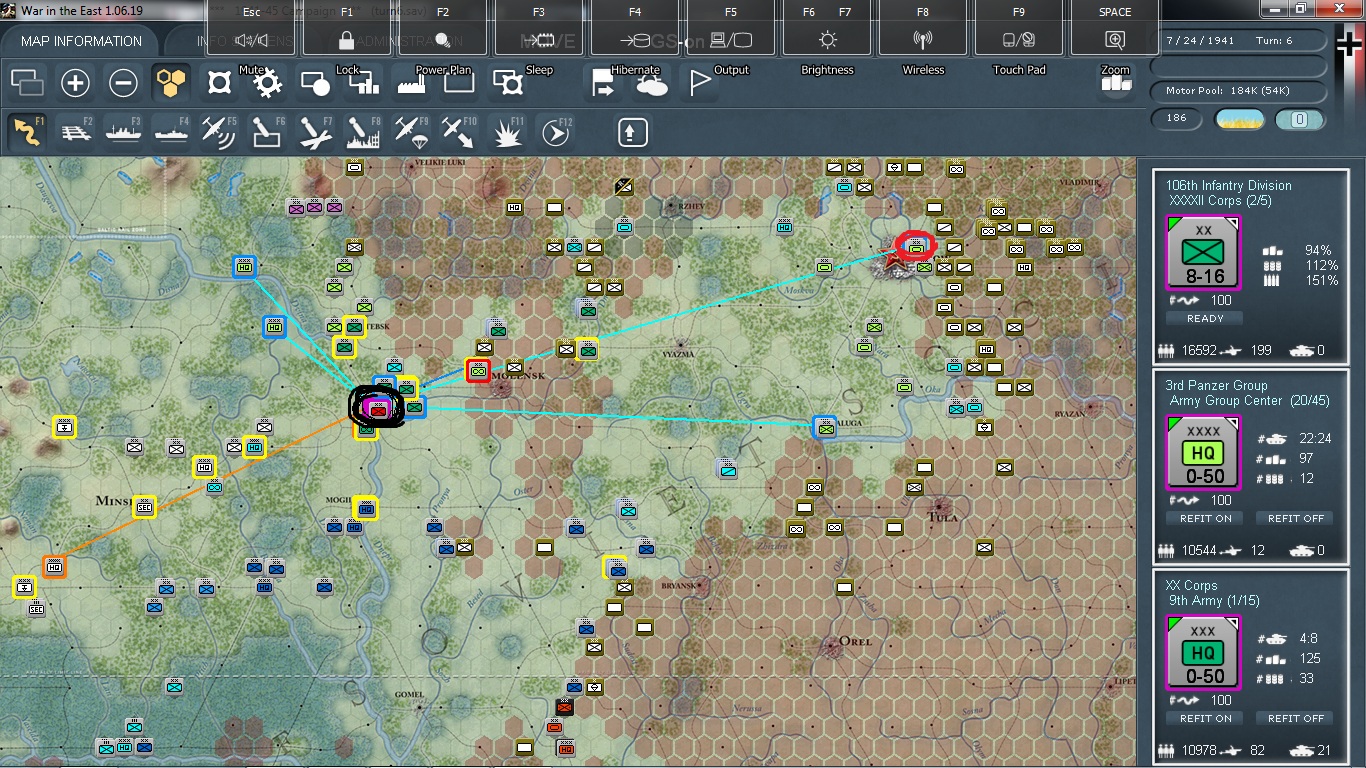Select the F6 bomb unit icon
This screenshot has width=1366, height=768.
click(x=267, y=132)
